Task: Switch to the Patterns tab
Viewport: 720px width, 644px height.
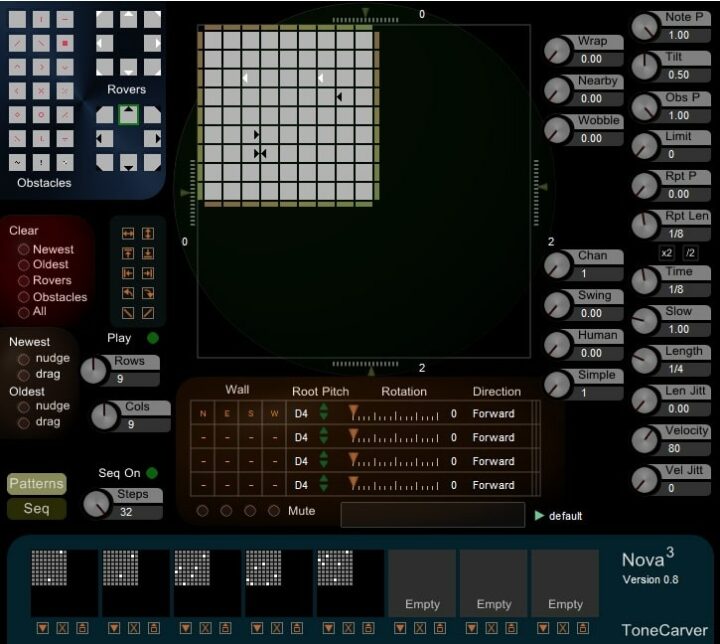Action: (x=36, y=484)
